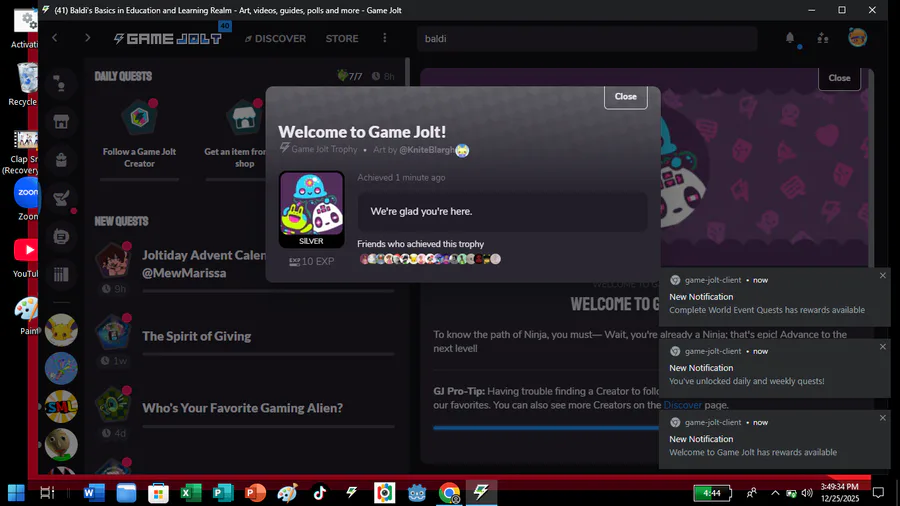Open Microsoft Store from the taskbar
Screen dimensions: 900x506
[x=158, y=492]
